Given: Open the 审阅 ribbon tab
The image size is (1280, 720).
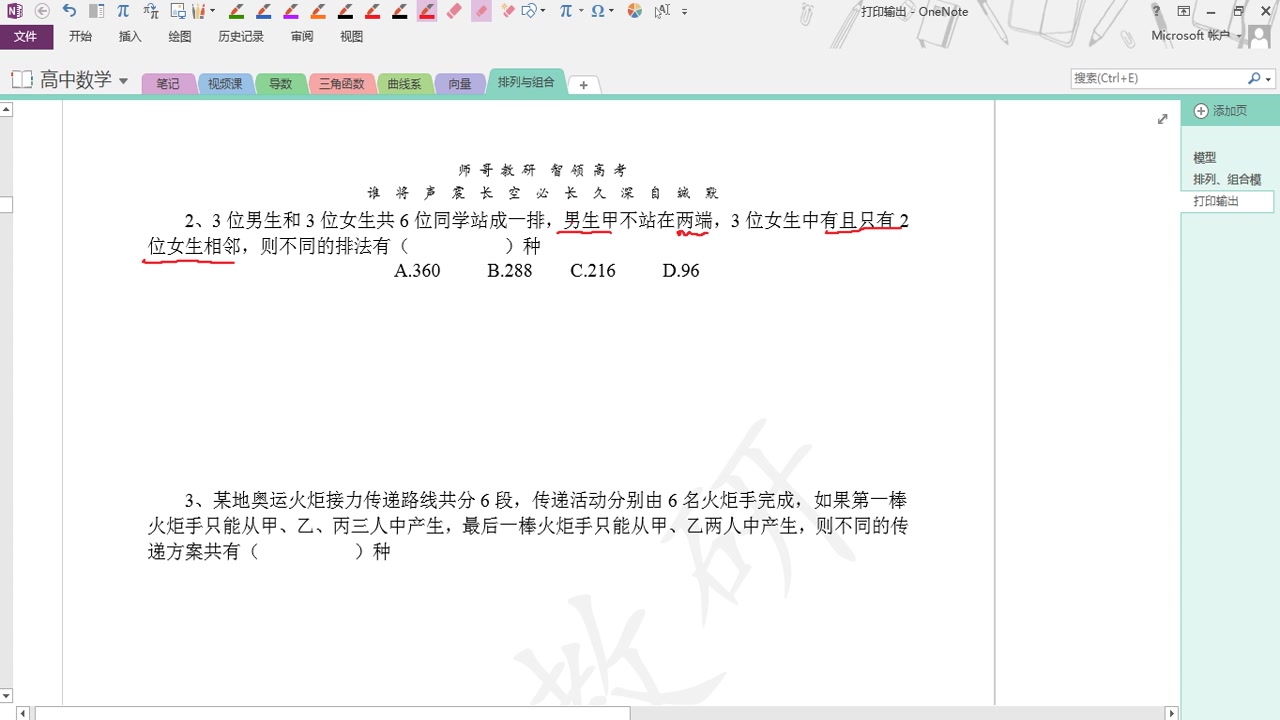Looking at the screenshot, I should pyautogui.click(x=302, y=36).
